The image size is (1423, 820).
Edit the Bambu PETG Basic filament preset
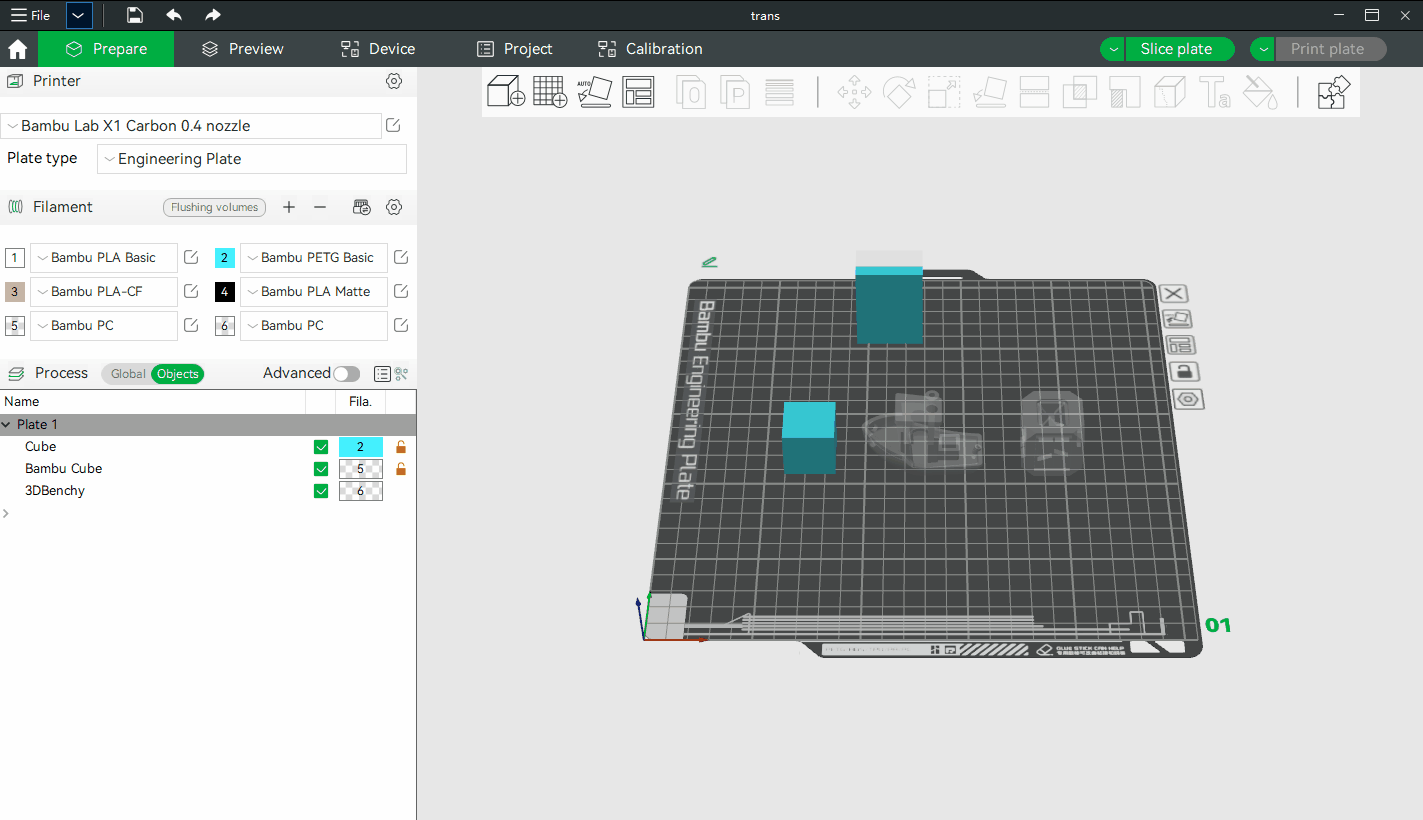click(401, 257)
